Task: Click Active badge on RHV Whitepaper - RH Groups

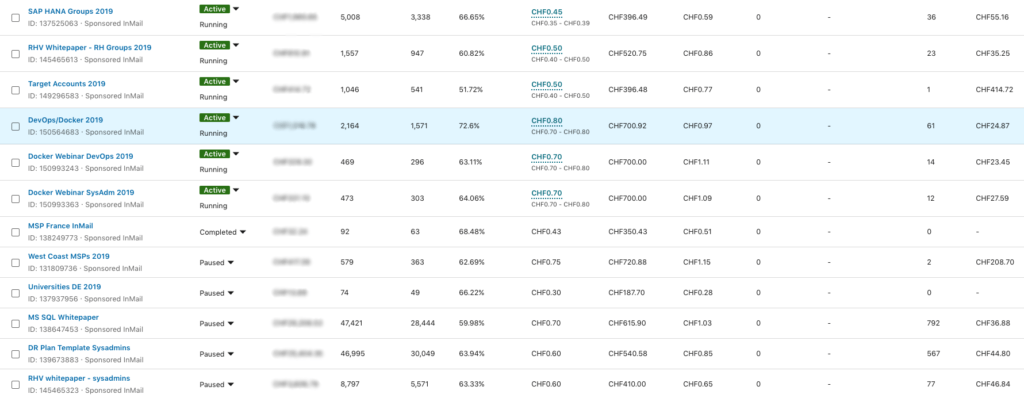Action: (x=214, y=46)
